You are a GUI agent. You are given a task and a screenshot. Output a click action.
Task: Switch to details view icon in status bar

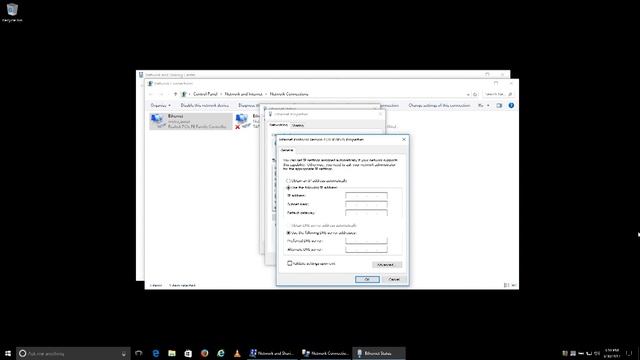(x=506, y=285)
